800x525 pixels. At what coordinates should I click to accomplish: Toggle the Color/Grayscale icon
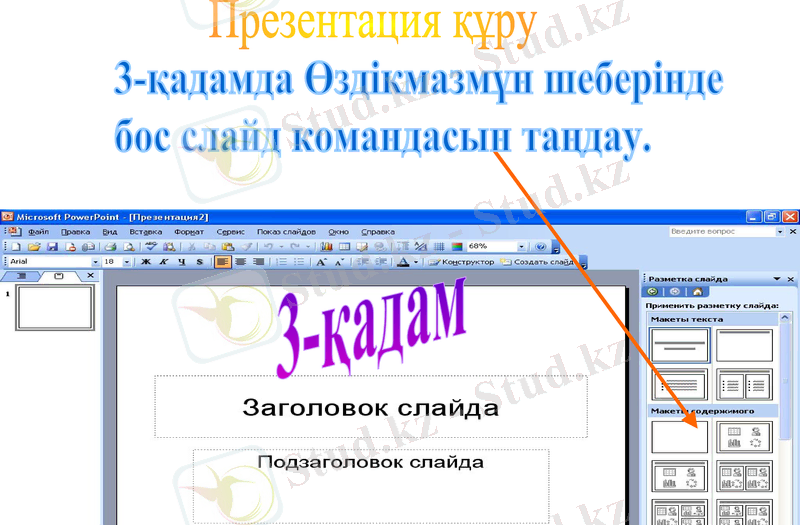coord(457,247)
